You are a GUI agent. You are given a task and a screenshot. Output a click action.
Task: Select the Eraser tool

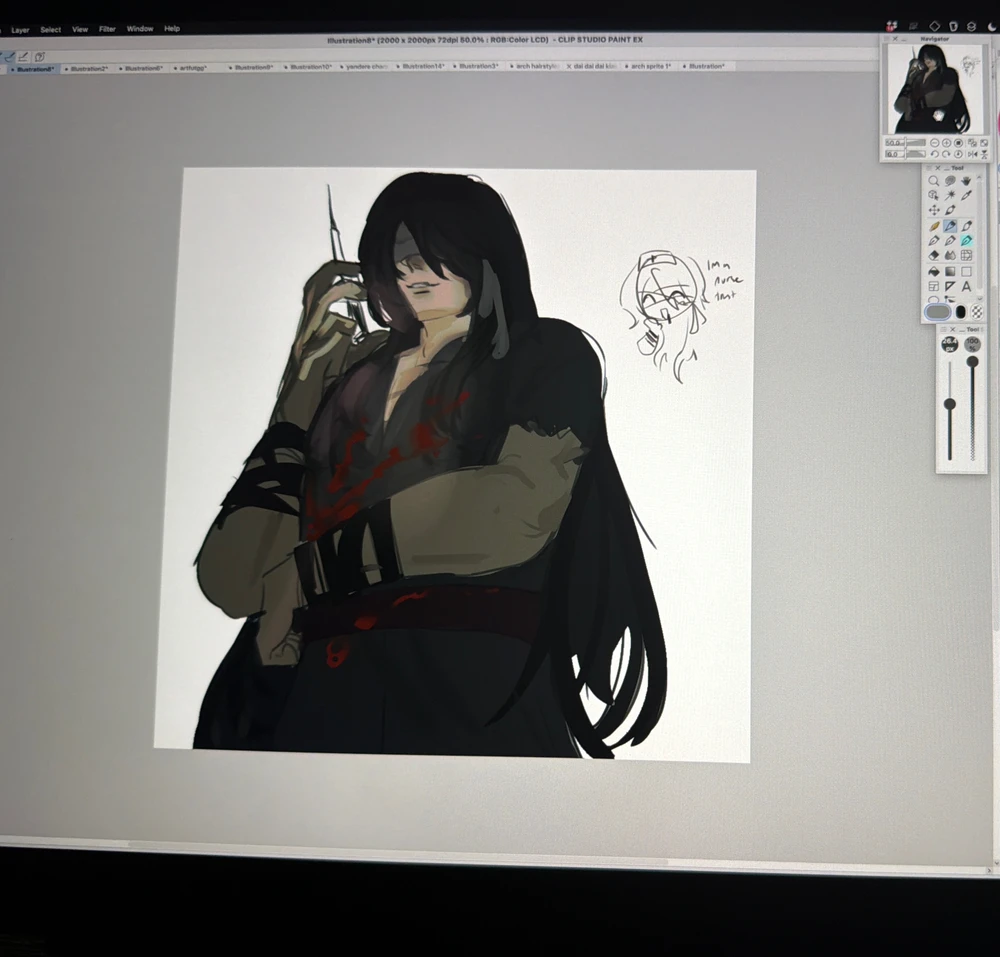(x=934, y=255)
